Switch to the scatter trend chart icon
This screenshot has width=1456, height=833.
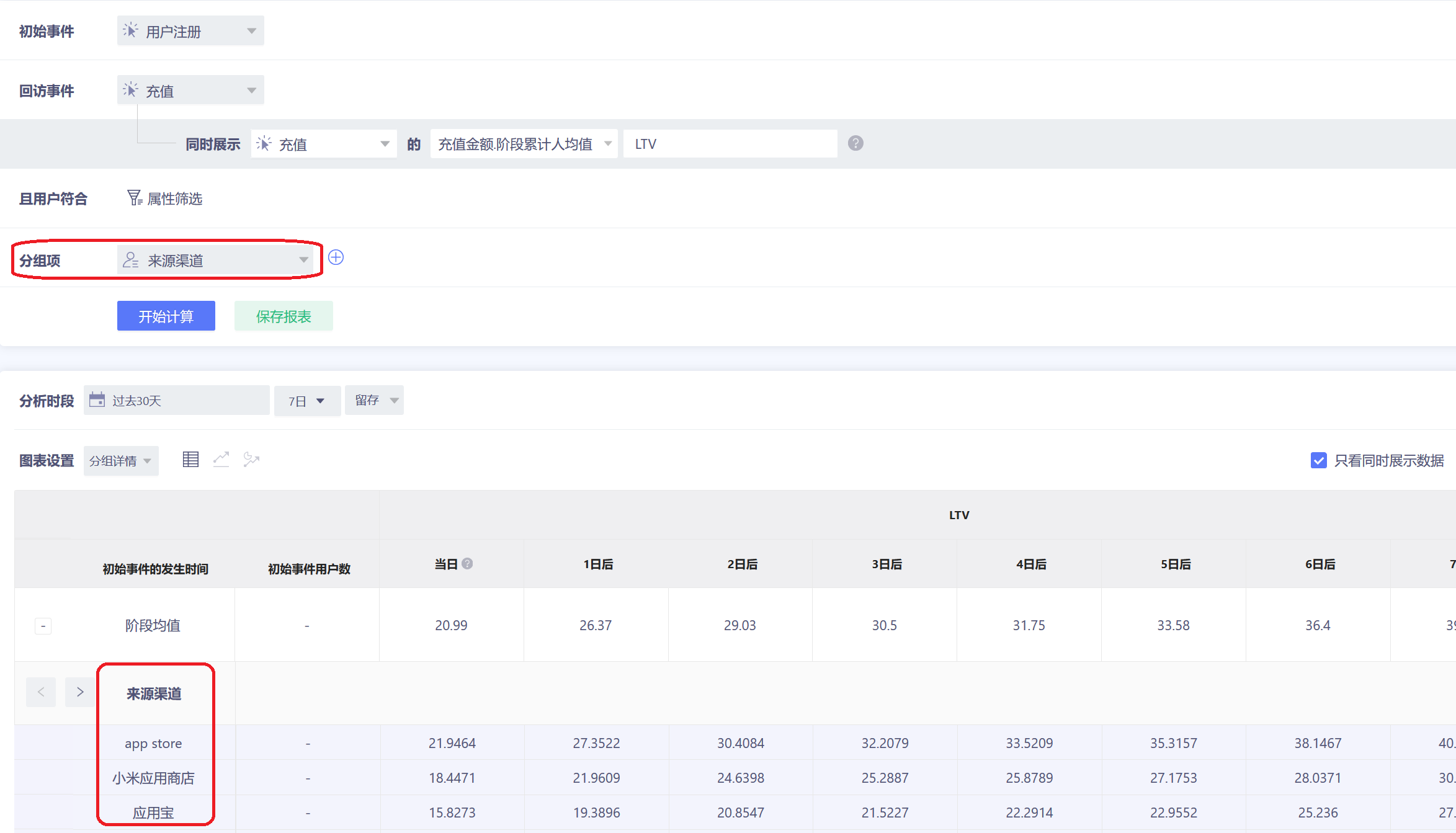(251, 460)
